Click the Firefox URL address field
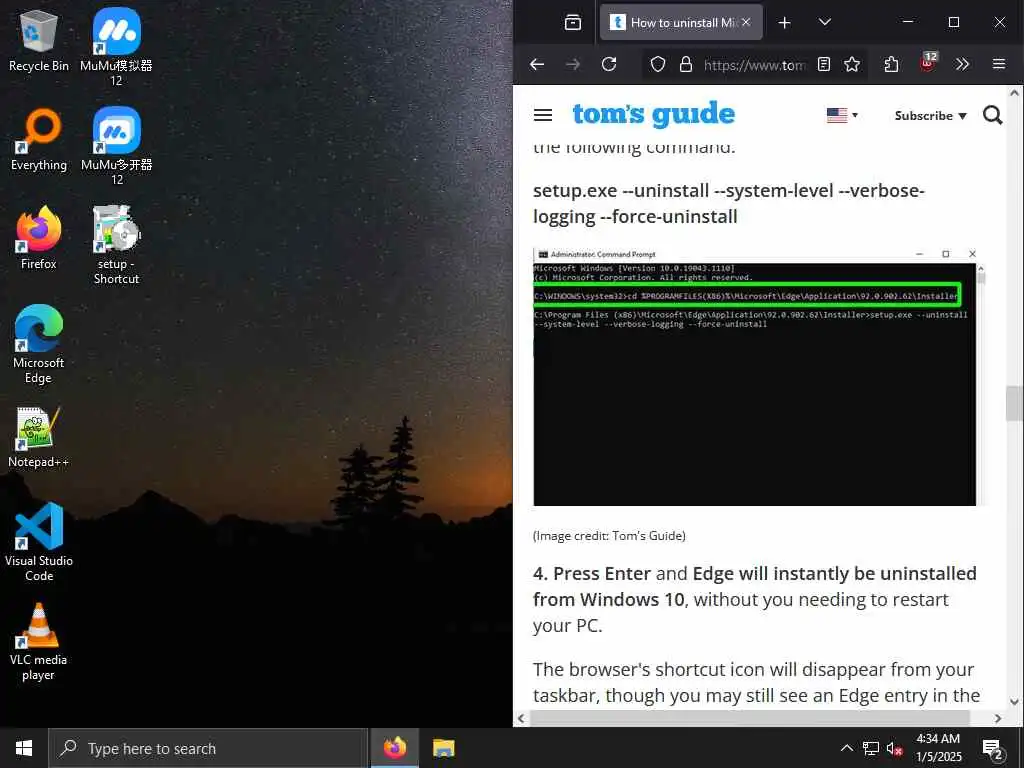Image resolution: width=1024 pixels, height=768 pixels. coord(754,64)
